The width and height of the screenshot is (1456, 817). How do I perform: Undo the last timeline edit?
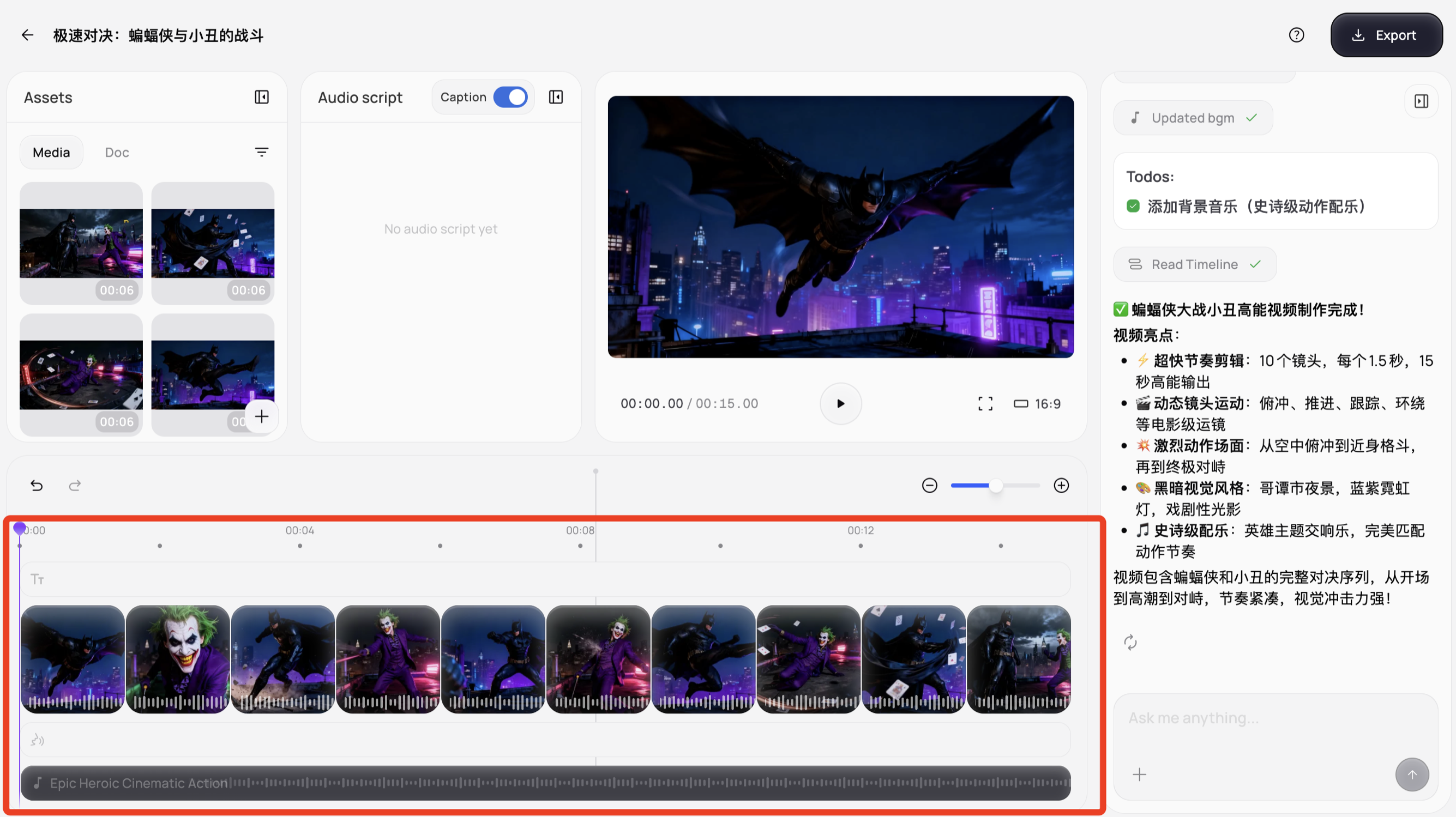[37, 485]
